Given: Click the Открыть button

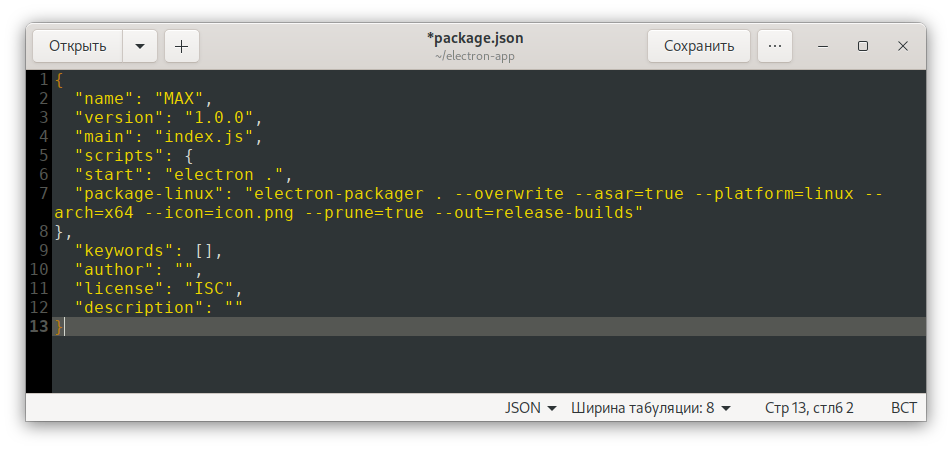Looking at the screenshot, I should [x=78, y=46].
